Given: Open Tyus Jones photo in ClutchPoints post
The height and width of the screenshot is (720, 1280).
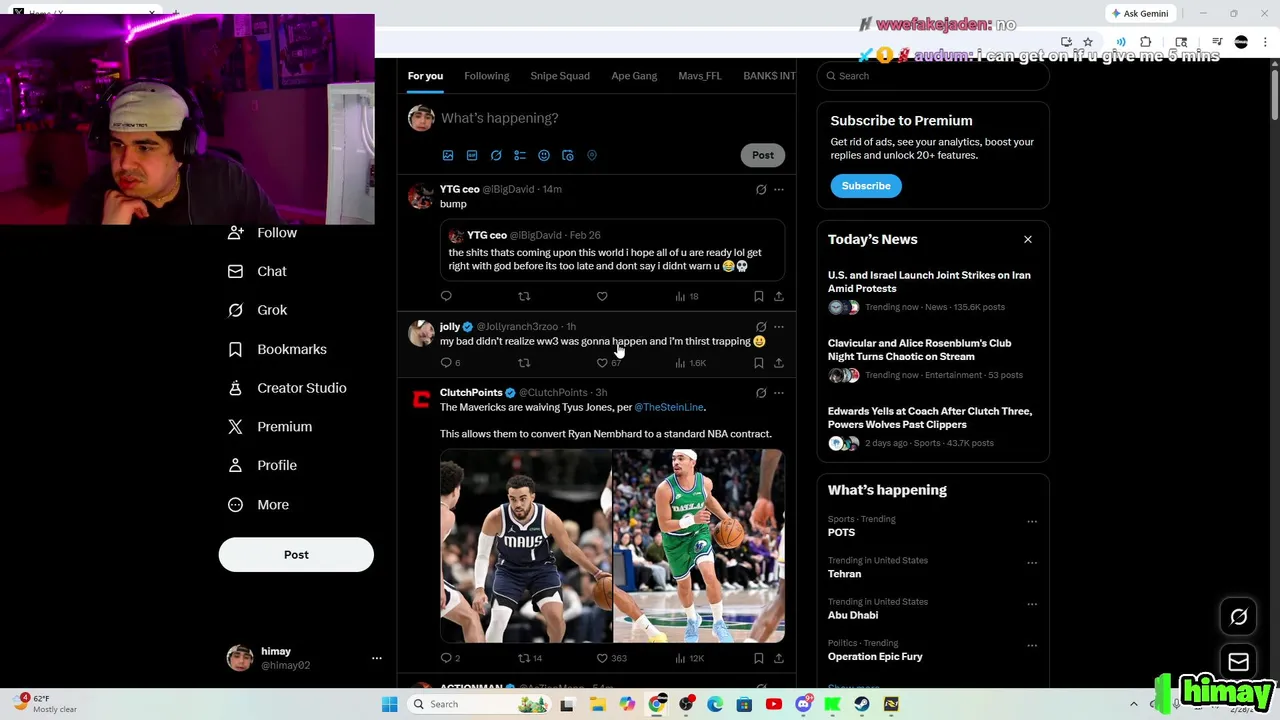Looking at the screenshot, I should (526, 545).
